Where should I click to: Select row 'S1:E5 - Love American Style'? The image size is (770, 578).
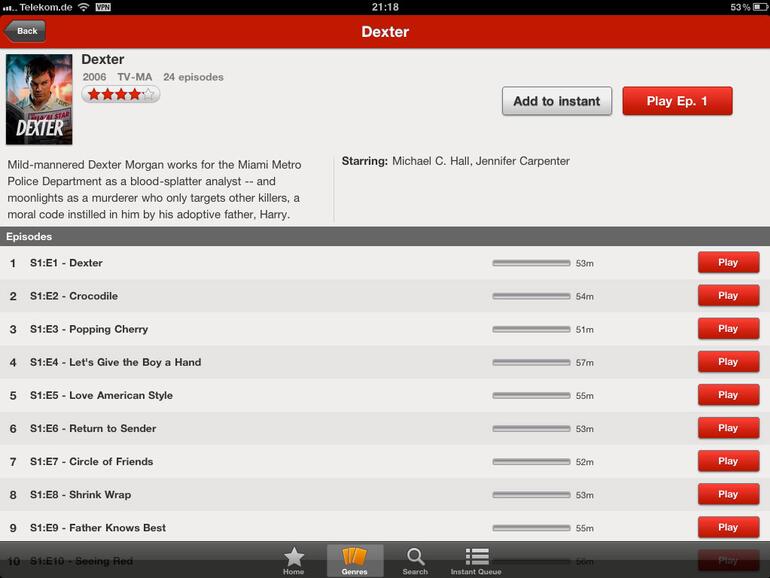[x=385, y=395]
